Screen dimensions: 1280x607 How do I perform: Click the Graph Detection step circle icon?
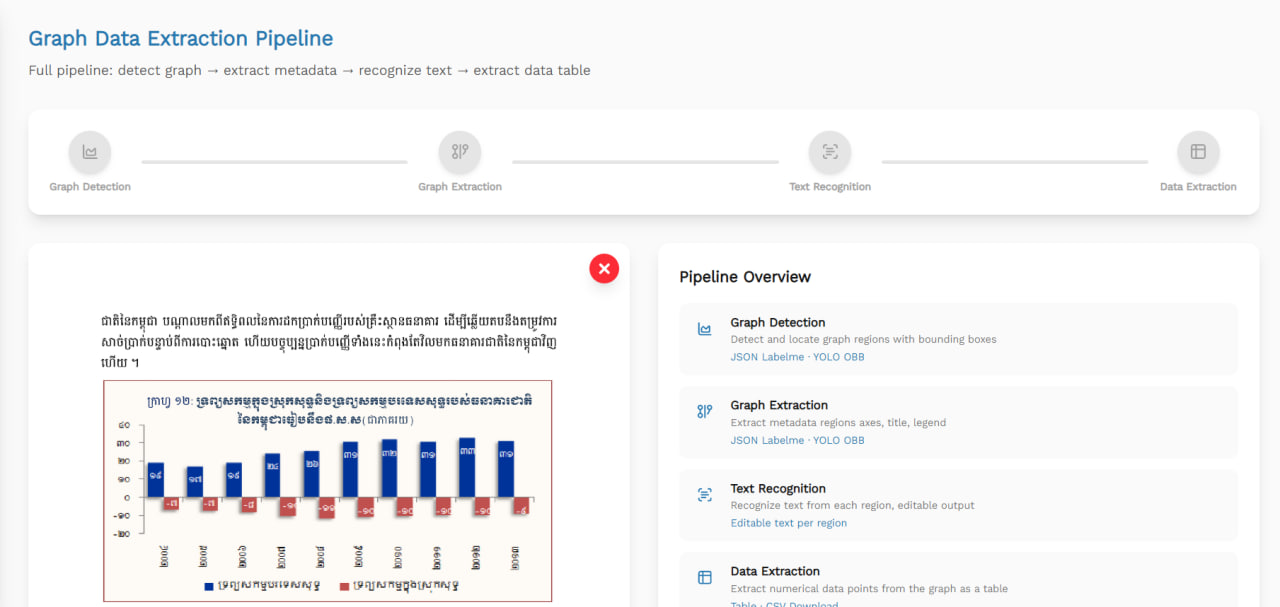click(x=90, y=152)
